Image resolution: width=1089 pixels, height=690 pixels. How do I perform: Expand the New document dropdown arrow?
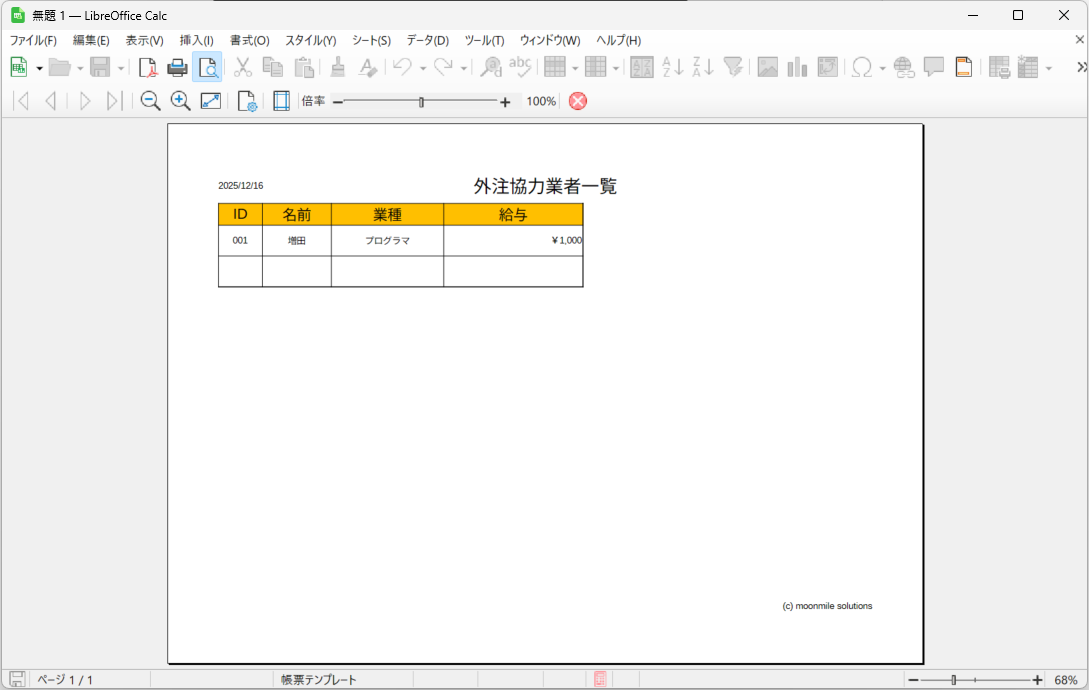coord(39,68)
